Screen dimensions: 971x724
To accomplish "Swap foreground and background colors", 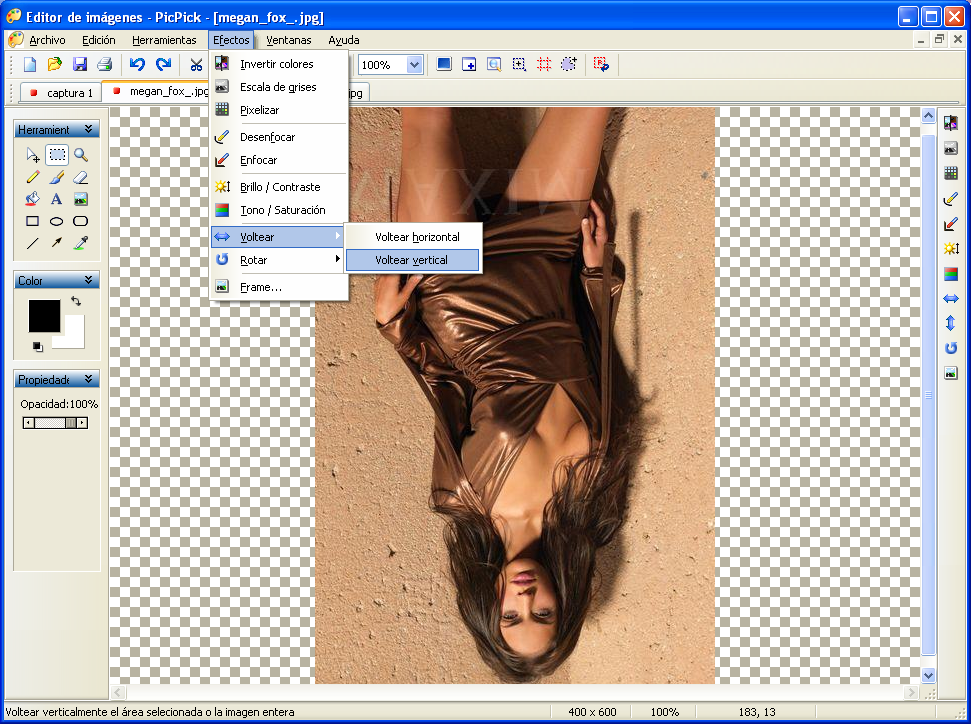I will pyautogui.click(x=76, y=301).
